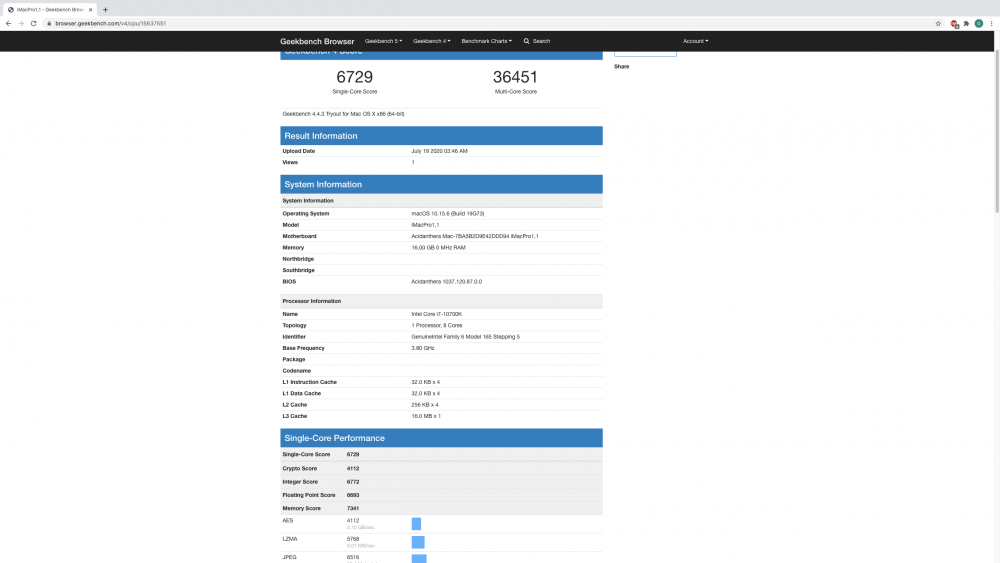
Task: Click the Memory Score value 7341
Action: point(353,509)
